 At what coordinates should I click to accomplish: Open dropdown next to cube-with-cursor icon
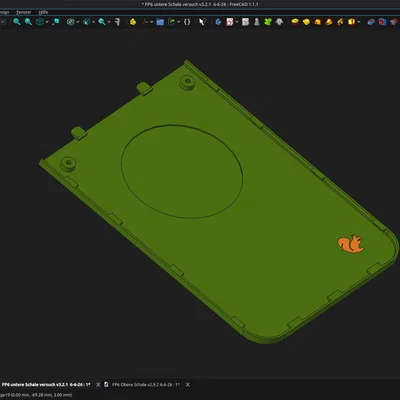point(93,22)
